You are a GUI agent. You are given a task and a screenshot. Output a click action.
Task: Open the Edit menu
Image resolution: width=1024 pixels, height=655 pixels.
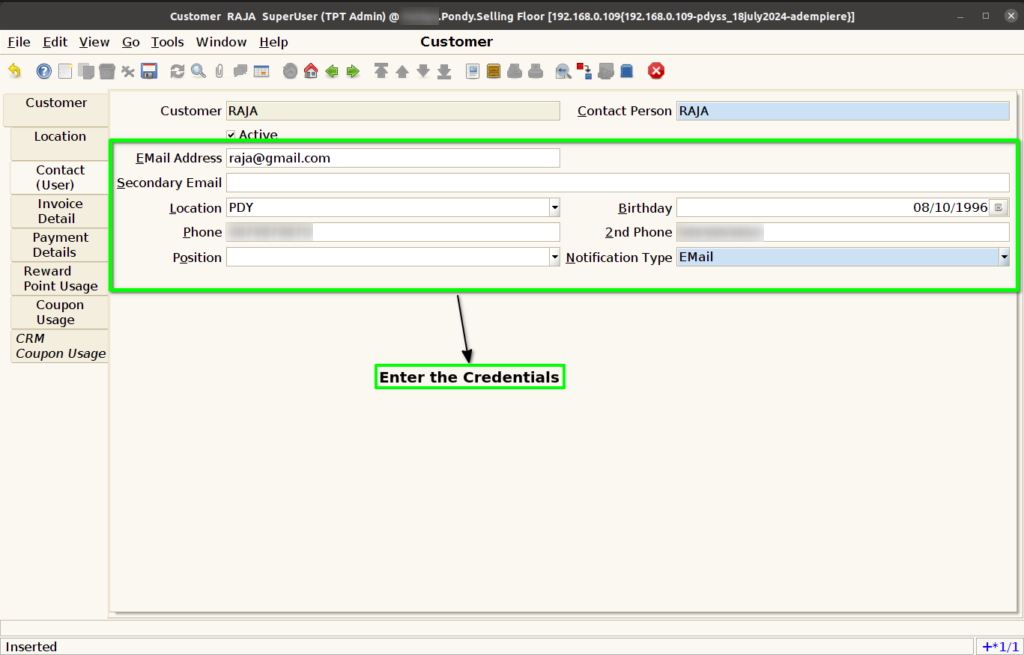[x=55, y=42]
